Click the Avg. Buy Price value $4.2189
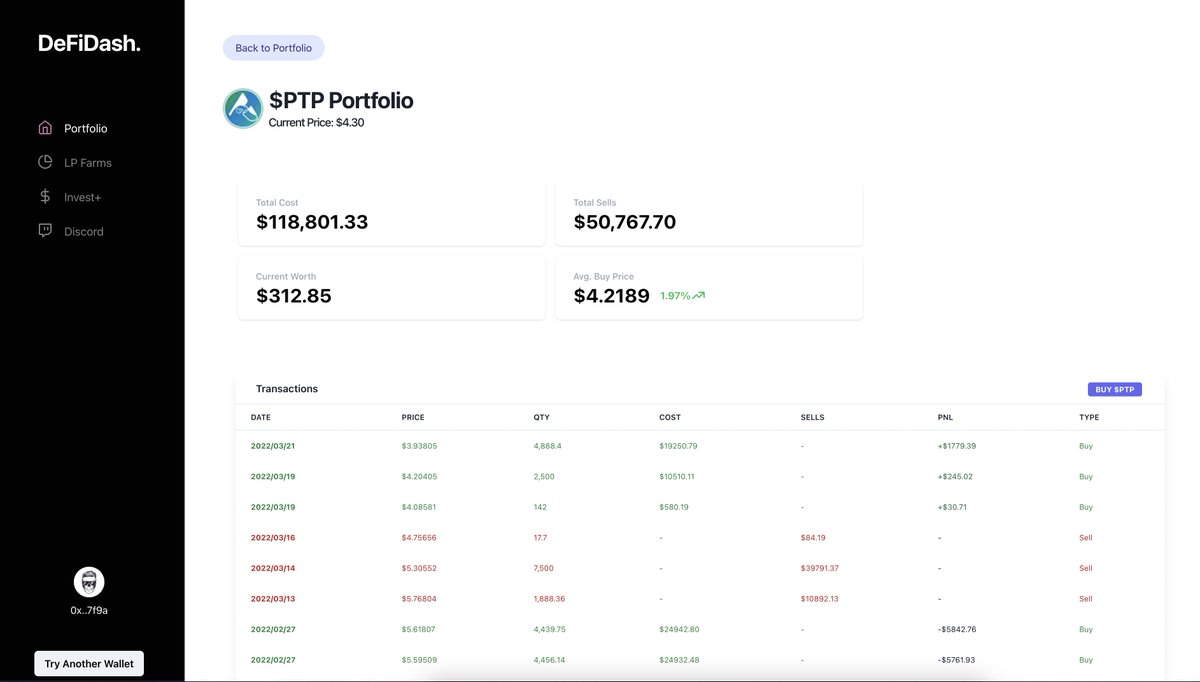This screenshot has width=1200, height=682. (x=611, y=296)
